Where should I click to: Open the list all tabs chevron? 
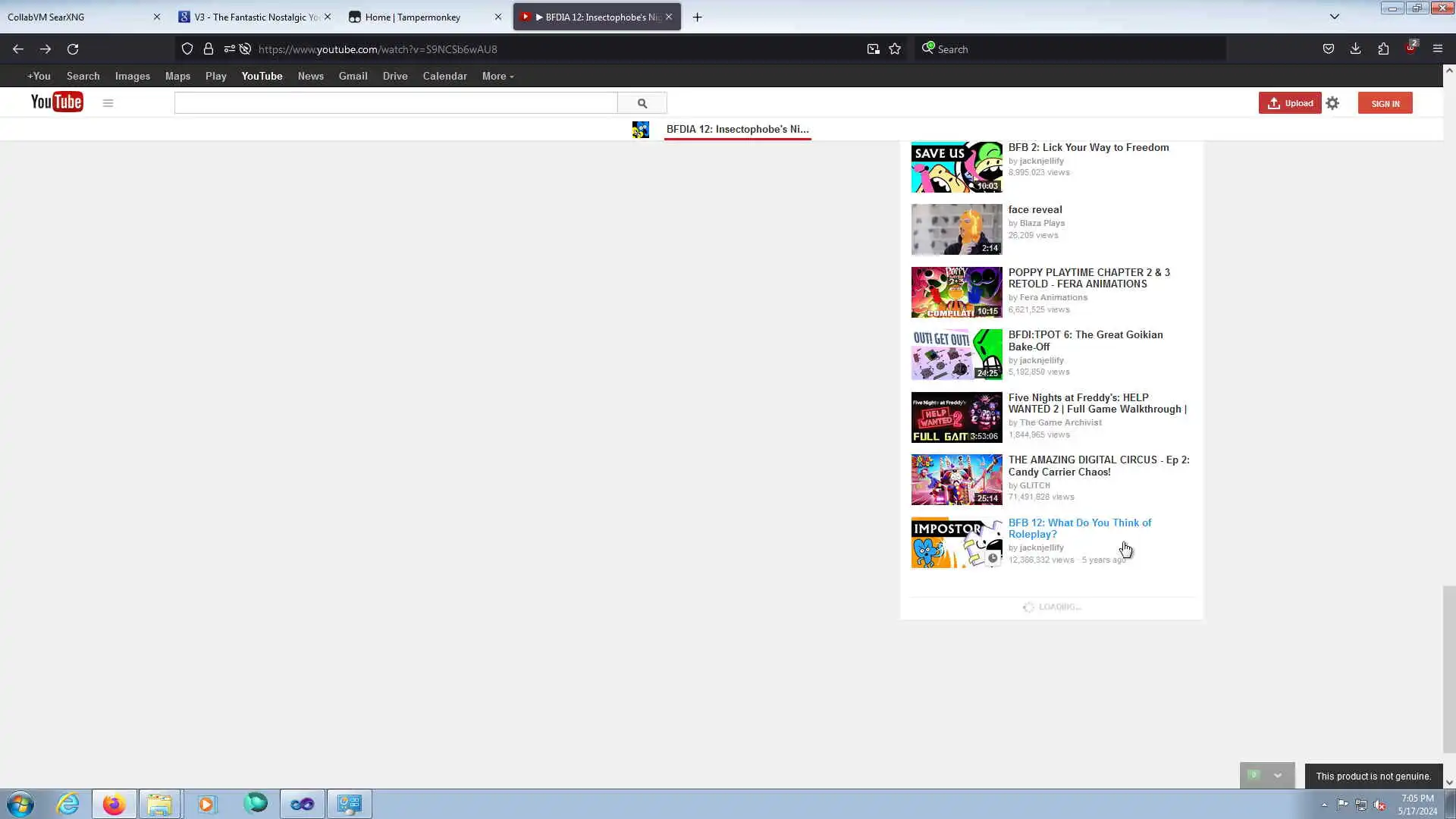tap(1334, 17)
